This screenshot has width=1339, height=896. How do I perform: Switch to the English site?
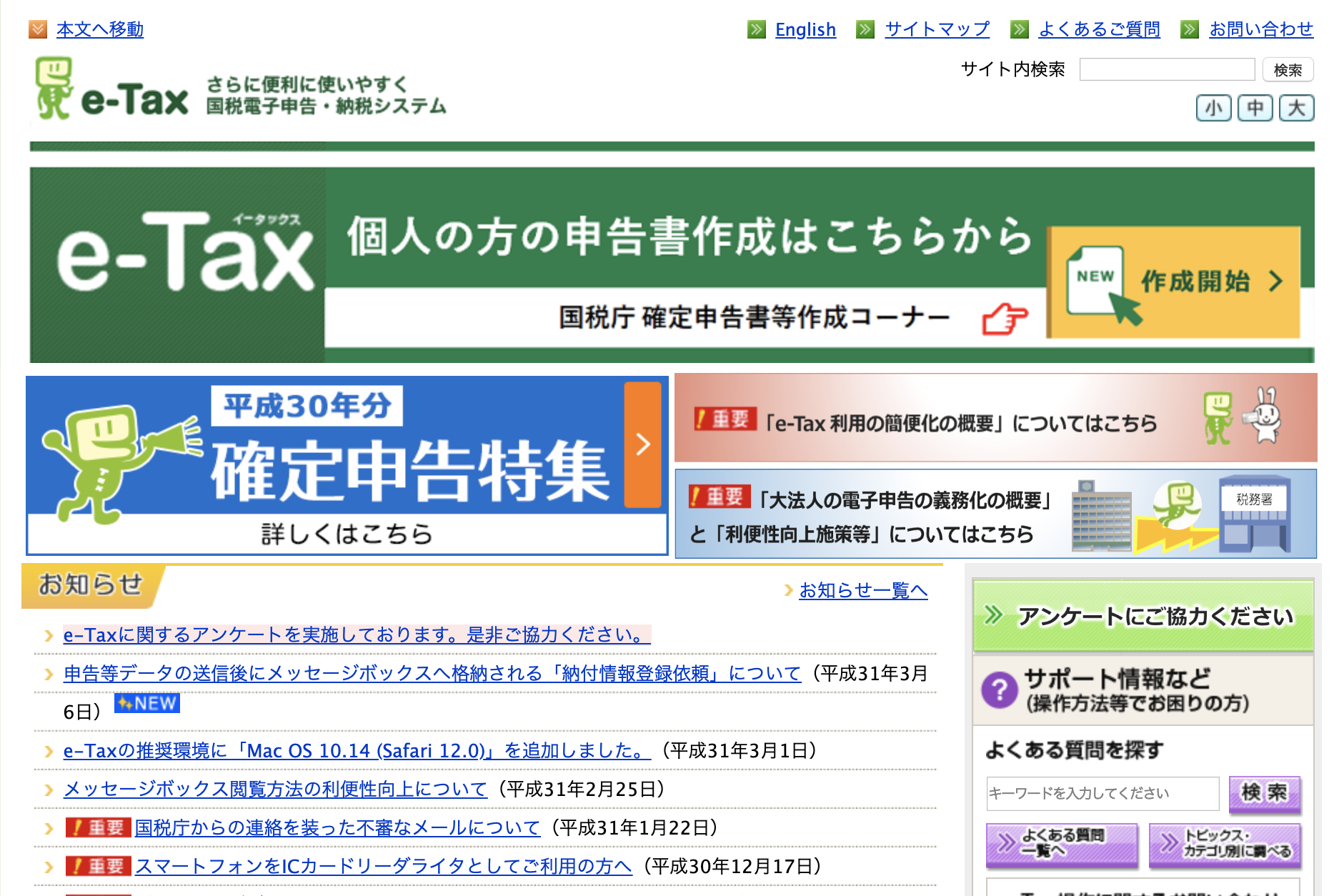[x=805, y=29]
